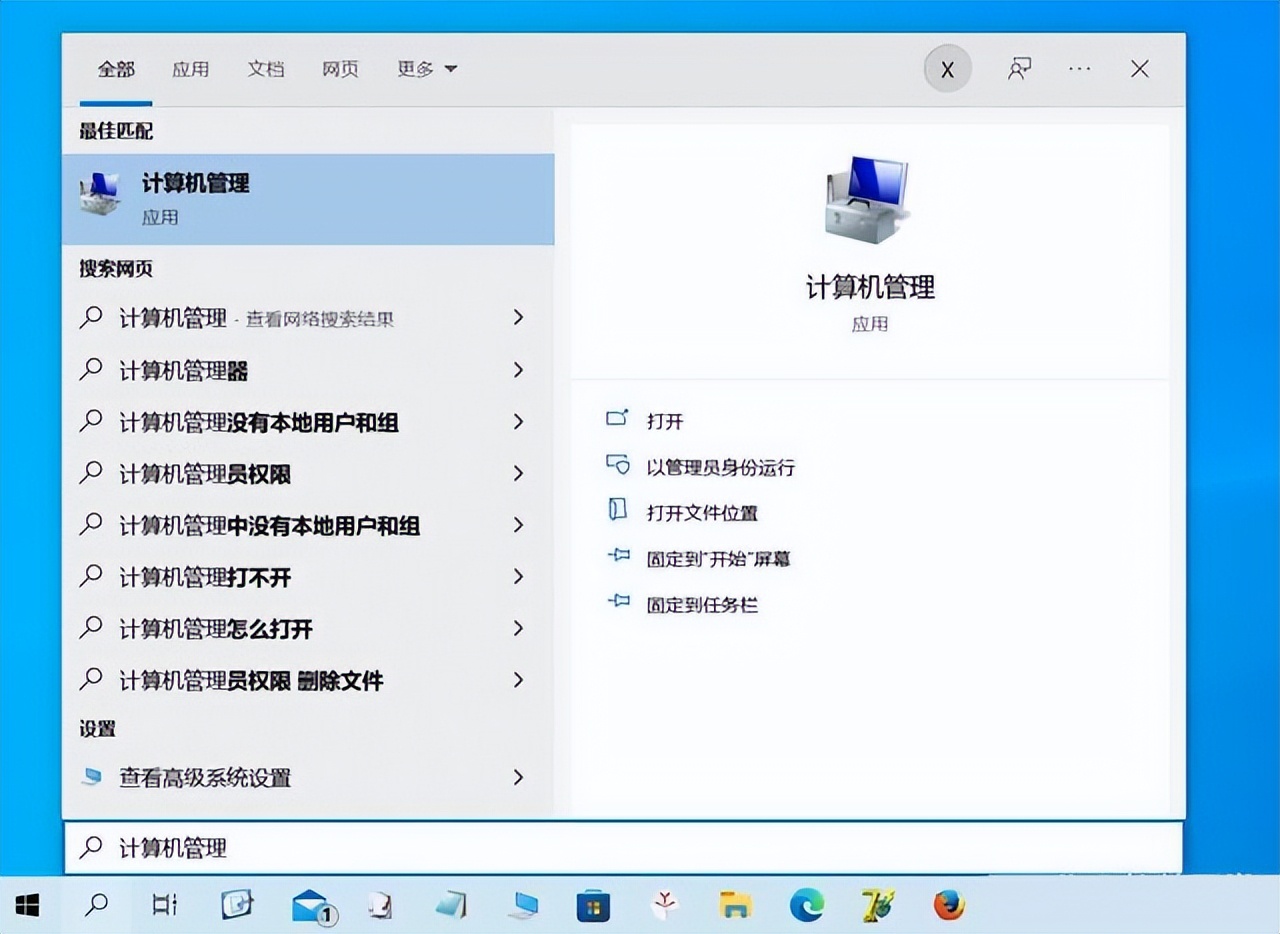Open Task View from the taskbar
This screenshot has height=934, width=1280.
pos(166,907)
